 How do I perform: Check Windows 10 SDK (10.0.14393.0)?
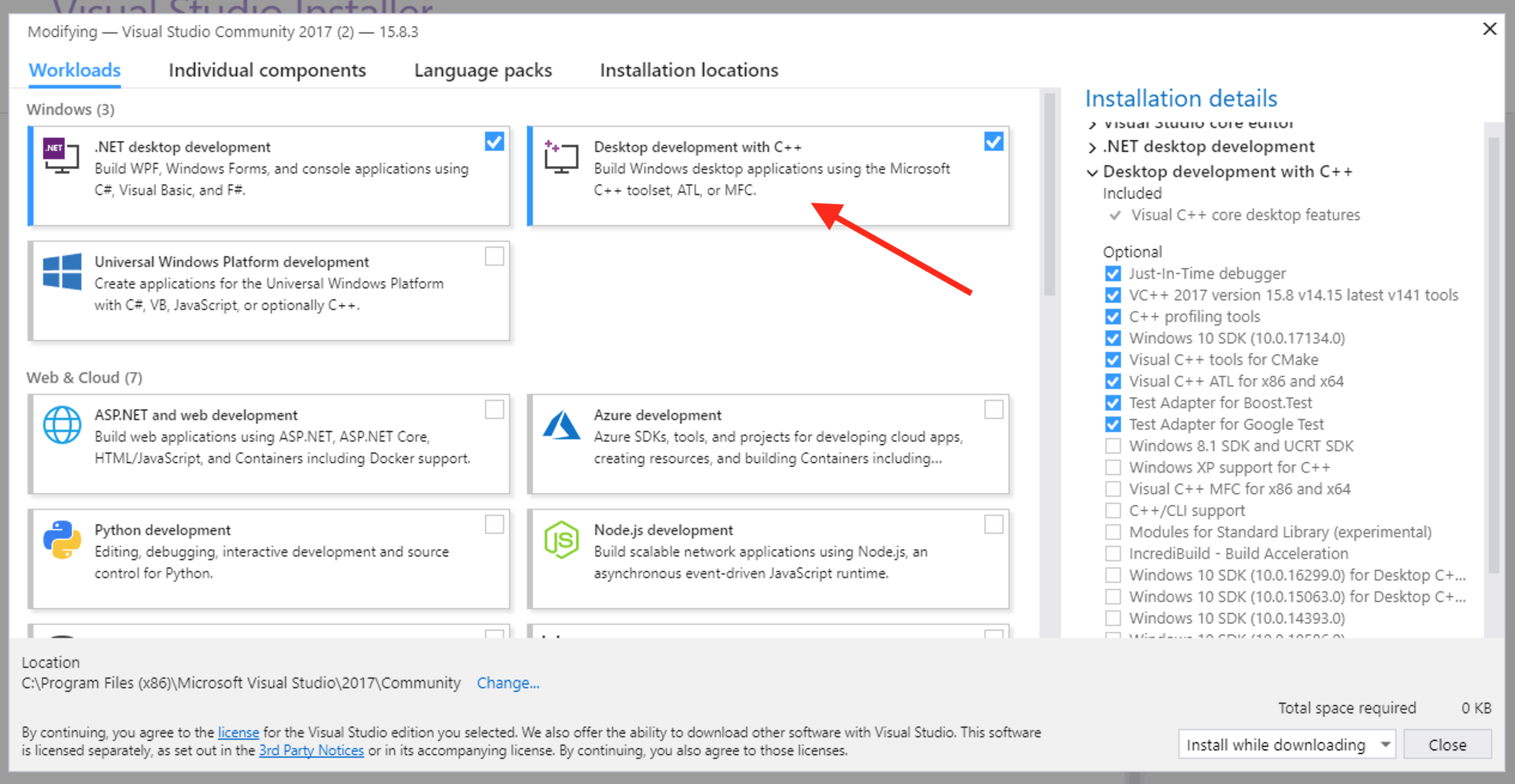click(1113, 618)
